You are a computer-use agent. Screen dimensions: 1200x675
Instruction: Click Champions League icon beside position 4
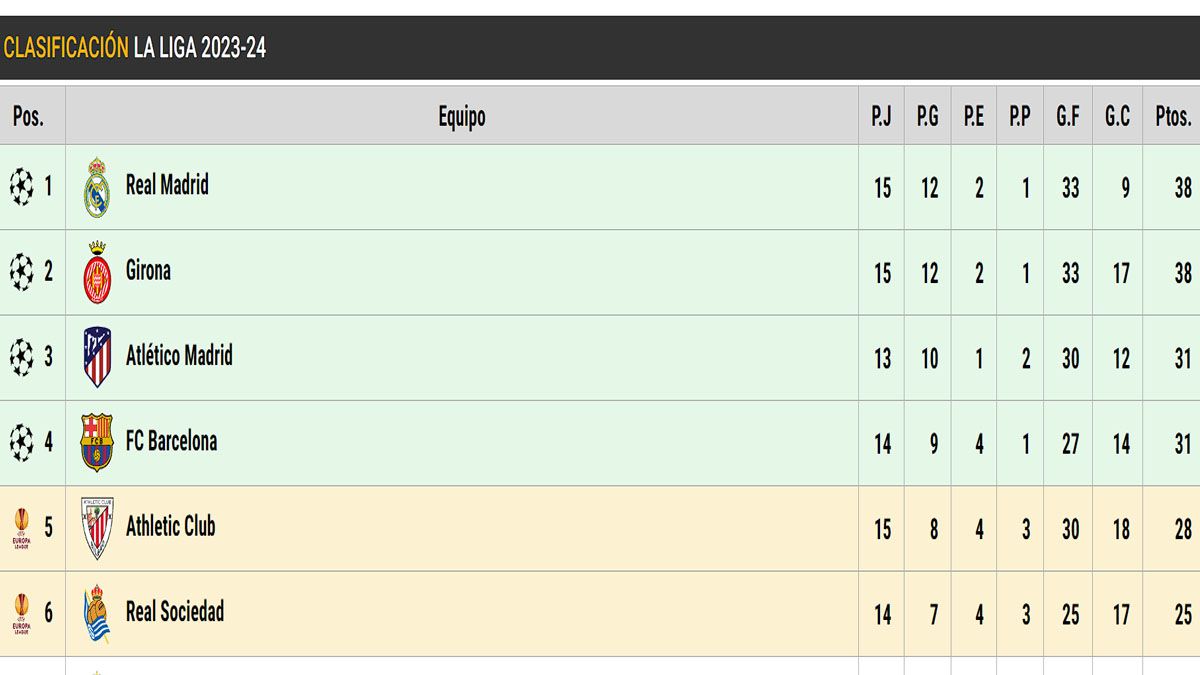pos(21,442)
